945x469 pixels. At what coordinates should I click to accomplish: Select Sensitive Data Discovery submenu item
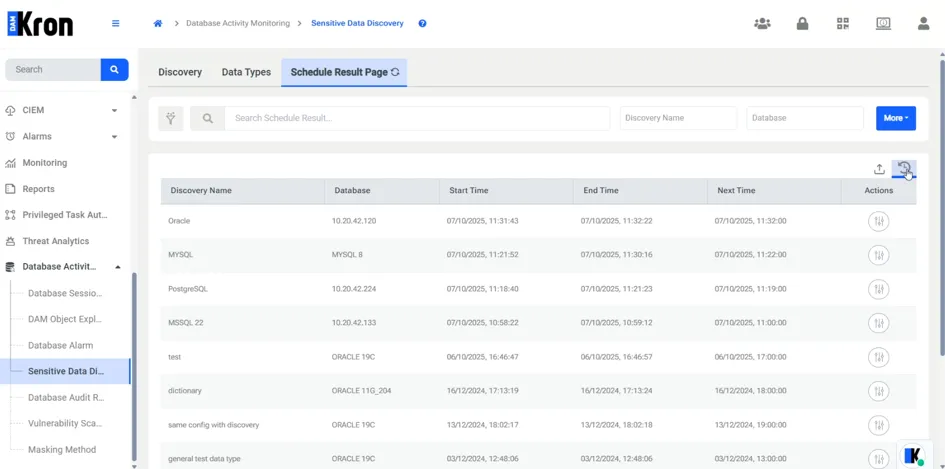(x=65, y=371)
